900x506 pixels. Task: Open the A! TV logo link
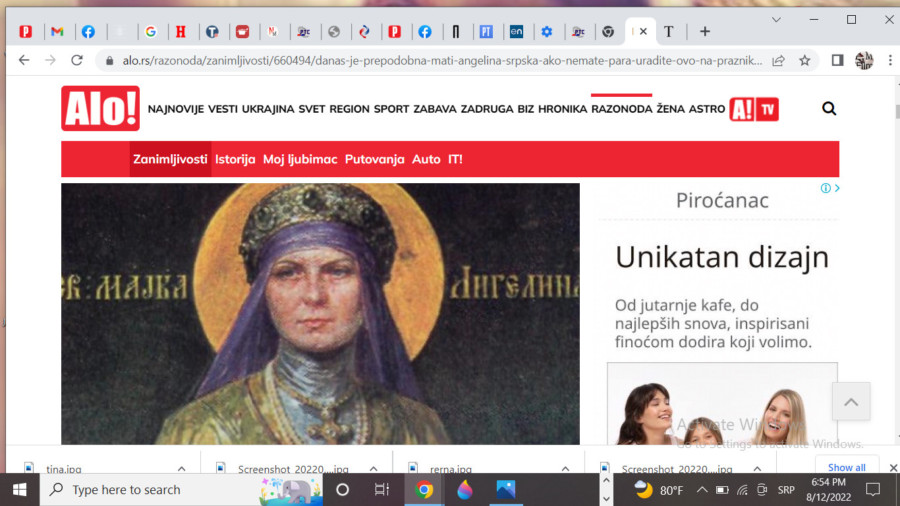coord(754,109)
